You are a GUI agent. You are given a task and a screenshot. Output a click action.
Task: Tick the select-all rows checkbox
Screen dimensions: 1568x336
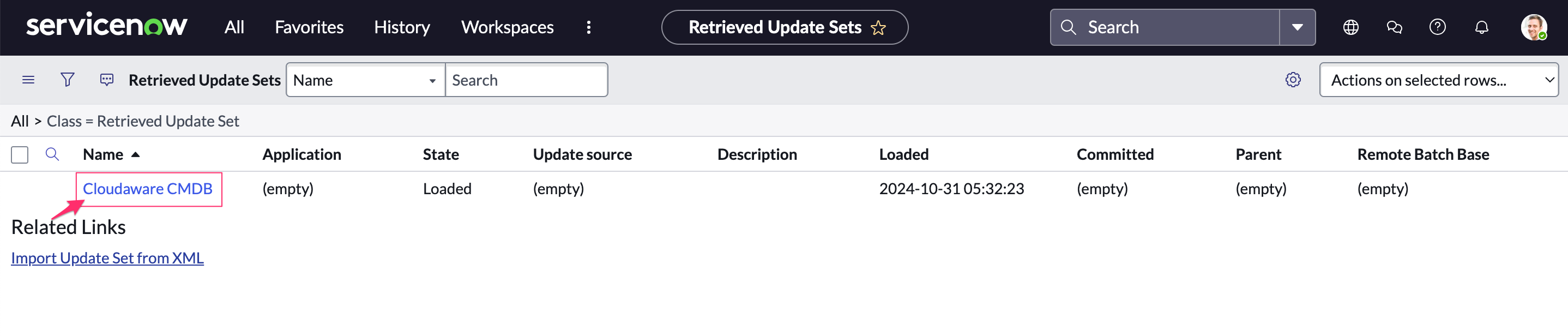[x=20, y=155]
